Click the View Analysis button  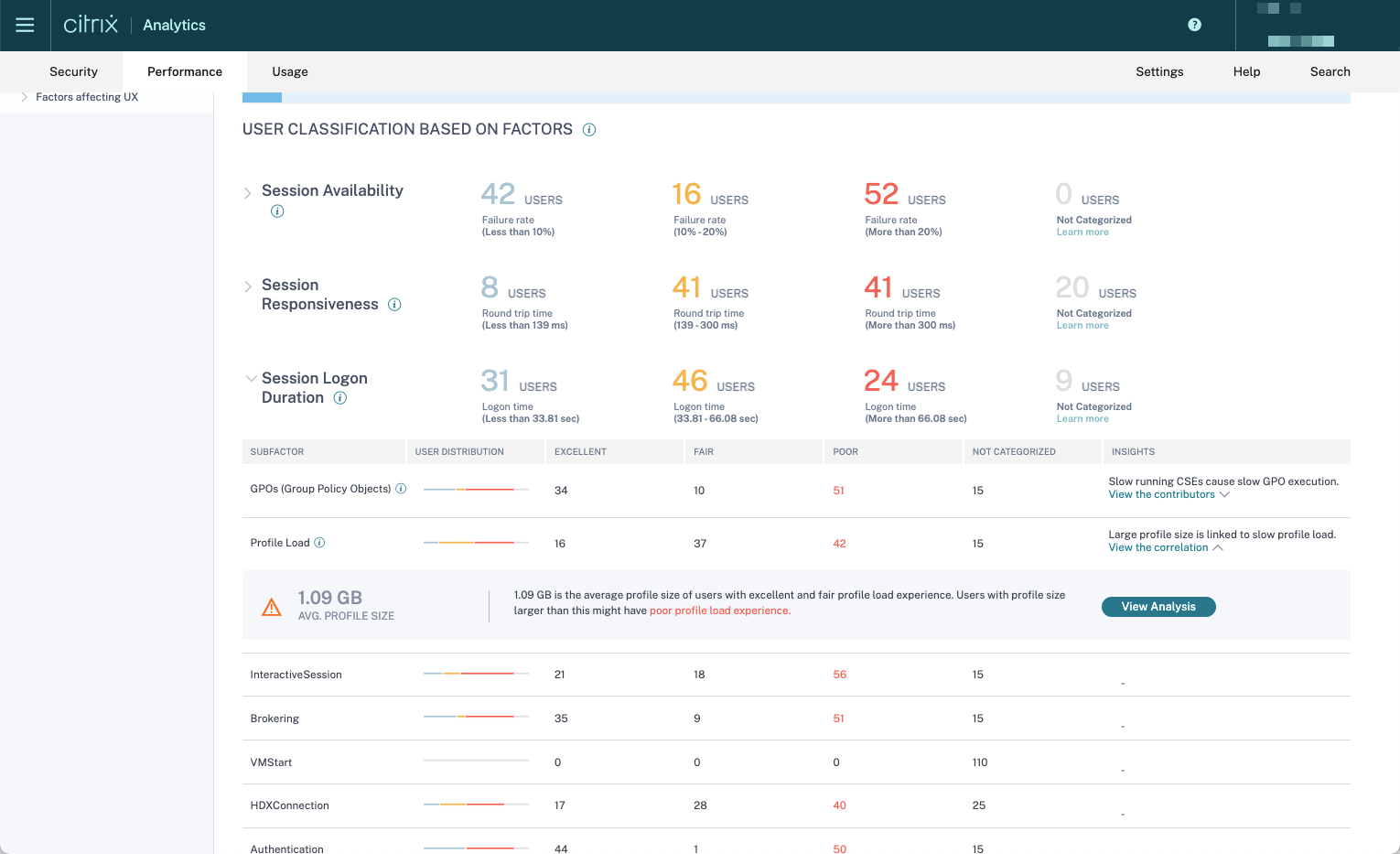tap(1158, 607)
